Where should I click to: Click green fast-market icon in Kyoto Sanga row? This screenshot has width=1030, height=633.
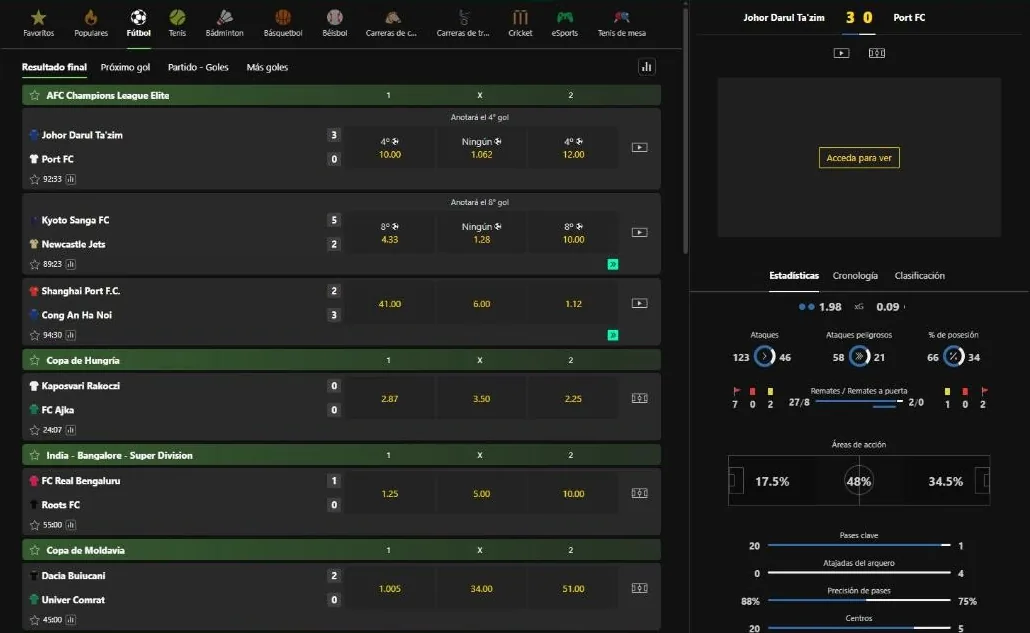coord(613,264)
